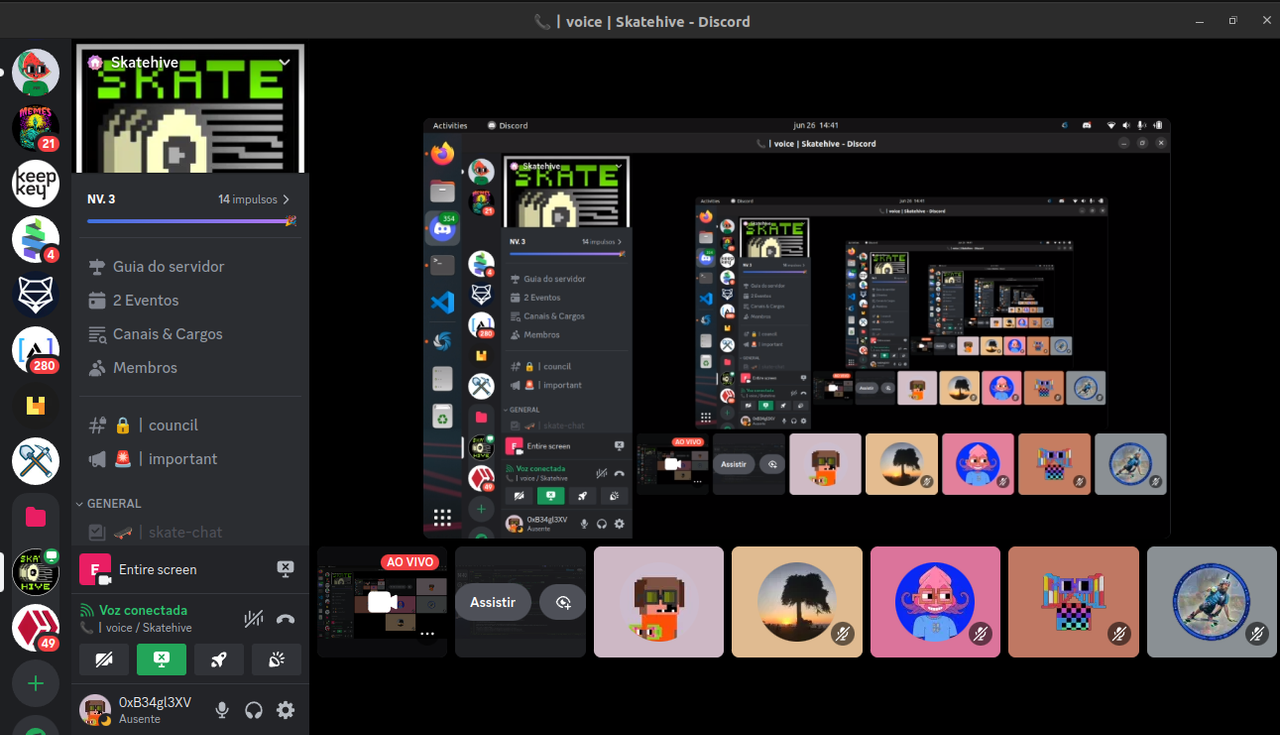The width and height of the screenshot is (1280, 735).
Task: Open the KeepKey server icon
Action: click(36, 184)
